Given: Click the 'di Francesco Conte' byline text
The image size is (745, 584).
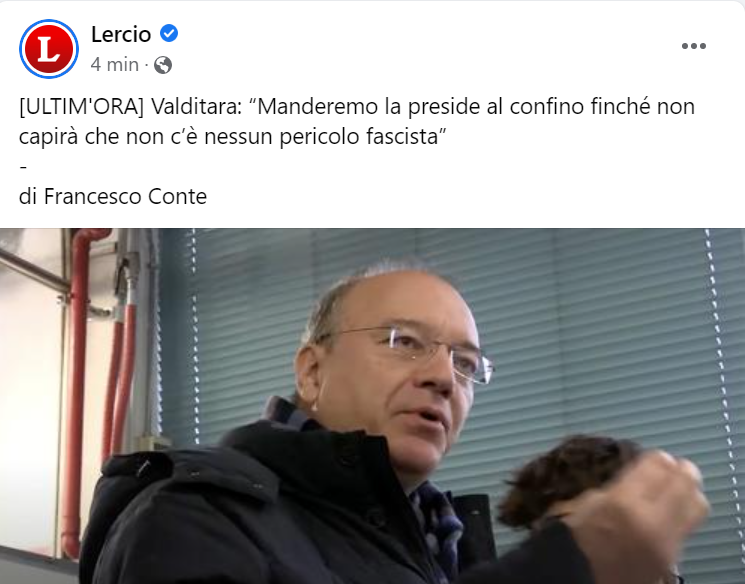Looking at the screenshot, I should (113, 196).
